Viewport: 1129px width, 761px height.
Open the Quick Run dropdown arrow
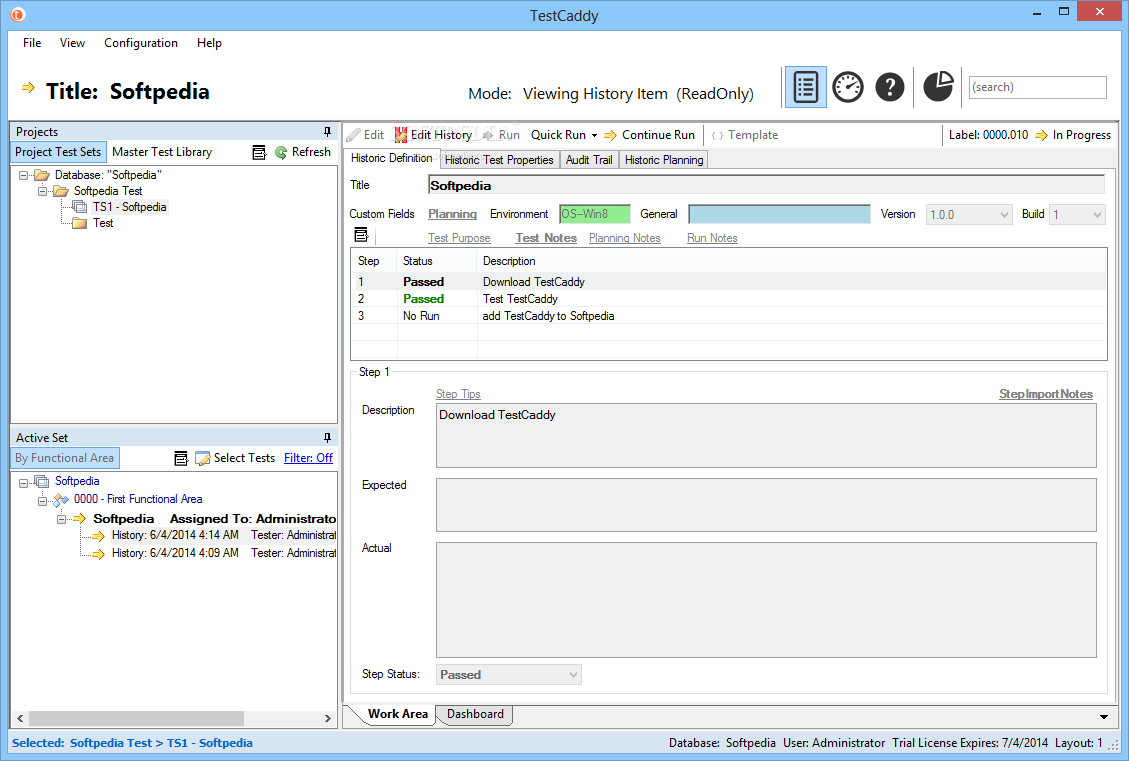[594, 135]
